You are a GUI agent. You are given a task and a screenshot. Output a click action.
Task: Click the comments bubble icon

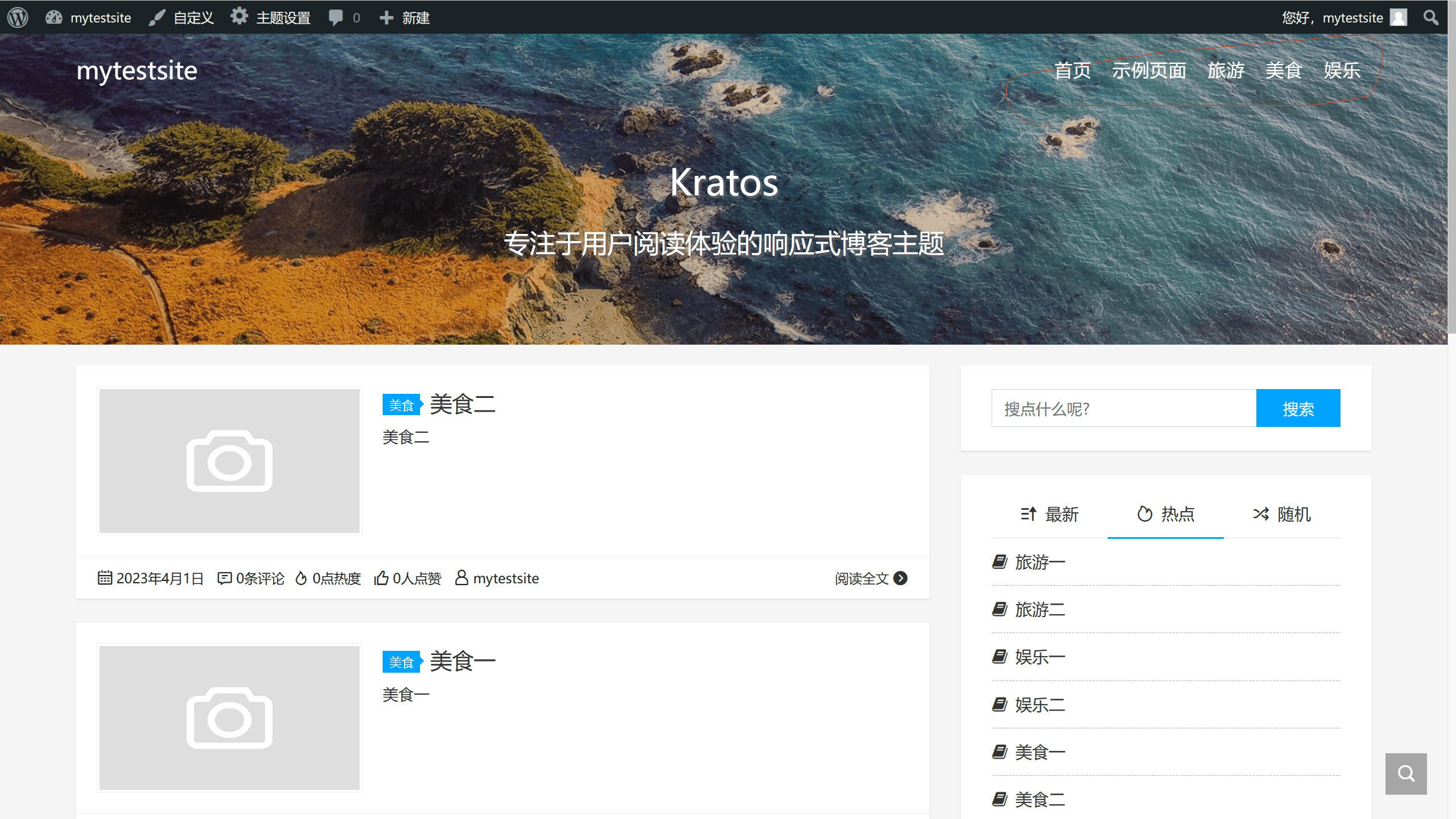point(336,17)
